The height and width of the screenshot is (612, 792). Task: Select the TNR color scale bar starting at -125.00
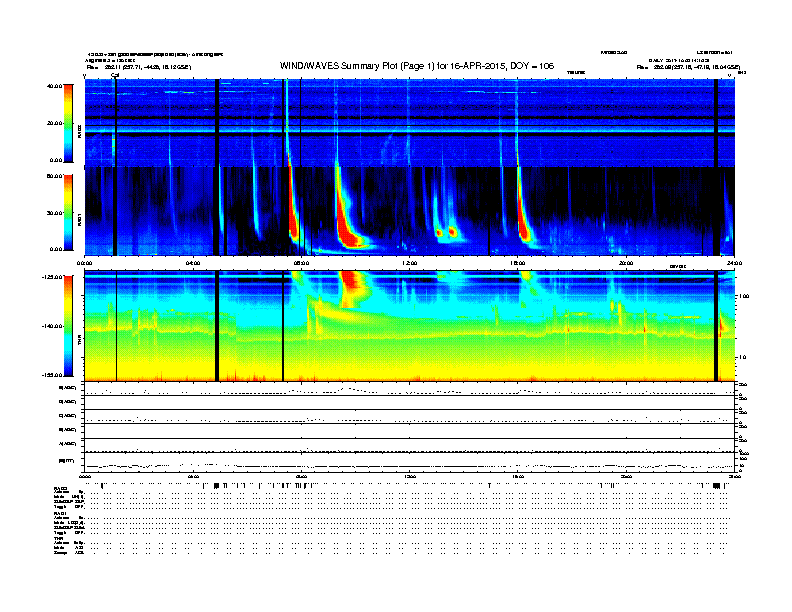pyautogui.click(x=68, y=326)
